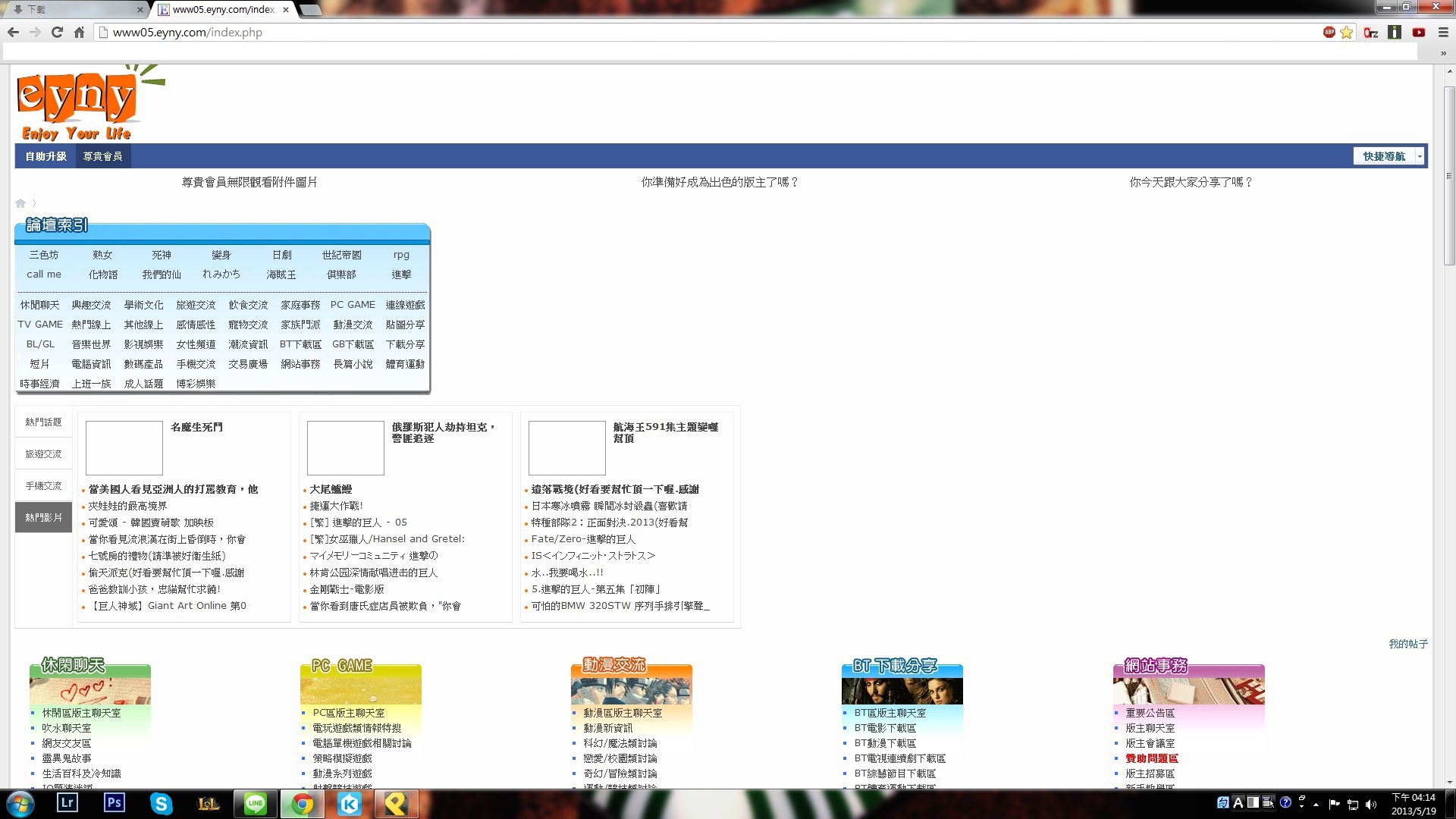Screen dimensions: 1456x819
Task: Open the 贊助問題區 link
Action: [x=1152, y=758]
